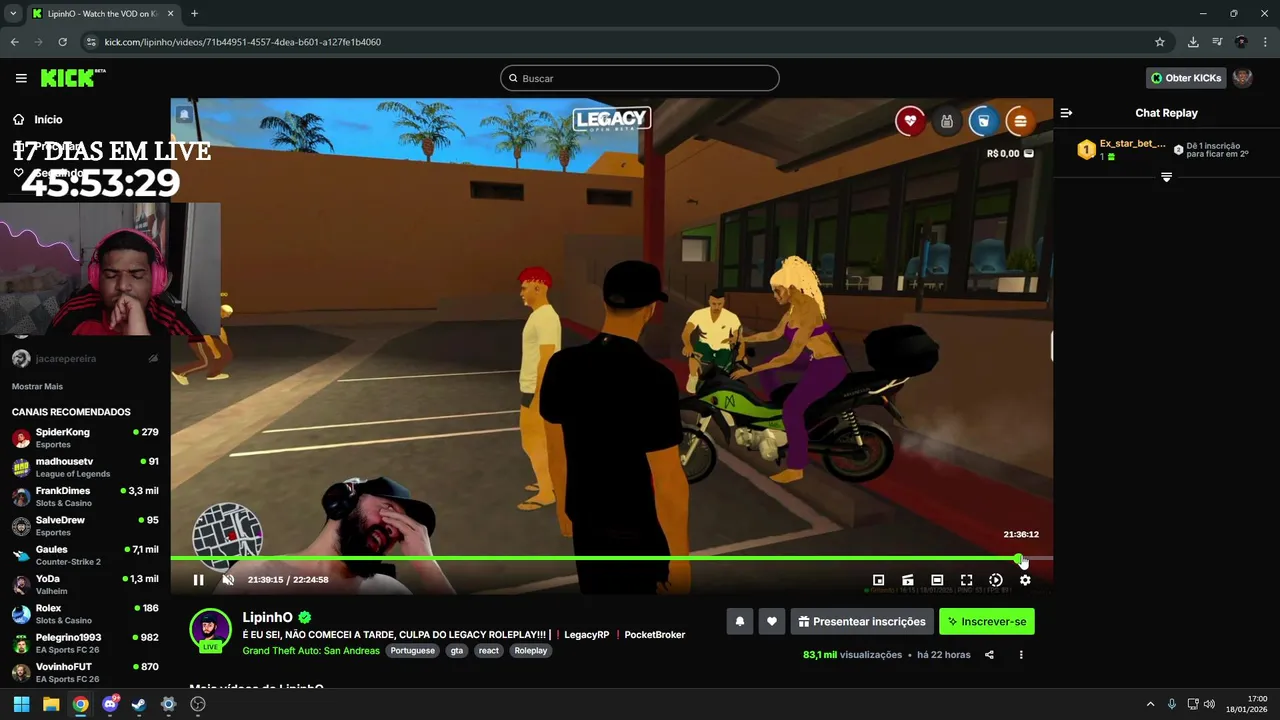Pause the video playback
This screenshot has width=1280, height=720.
(x=198, y=580)
